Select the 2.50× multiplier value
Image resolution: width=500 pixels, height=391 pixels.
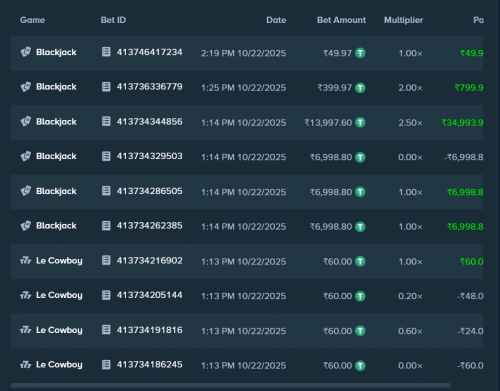[410, 123]
